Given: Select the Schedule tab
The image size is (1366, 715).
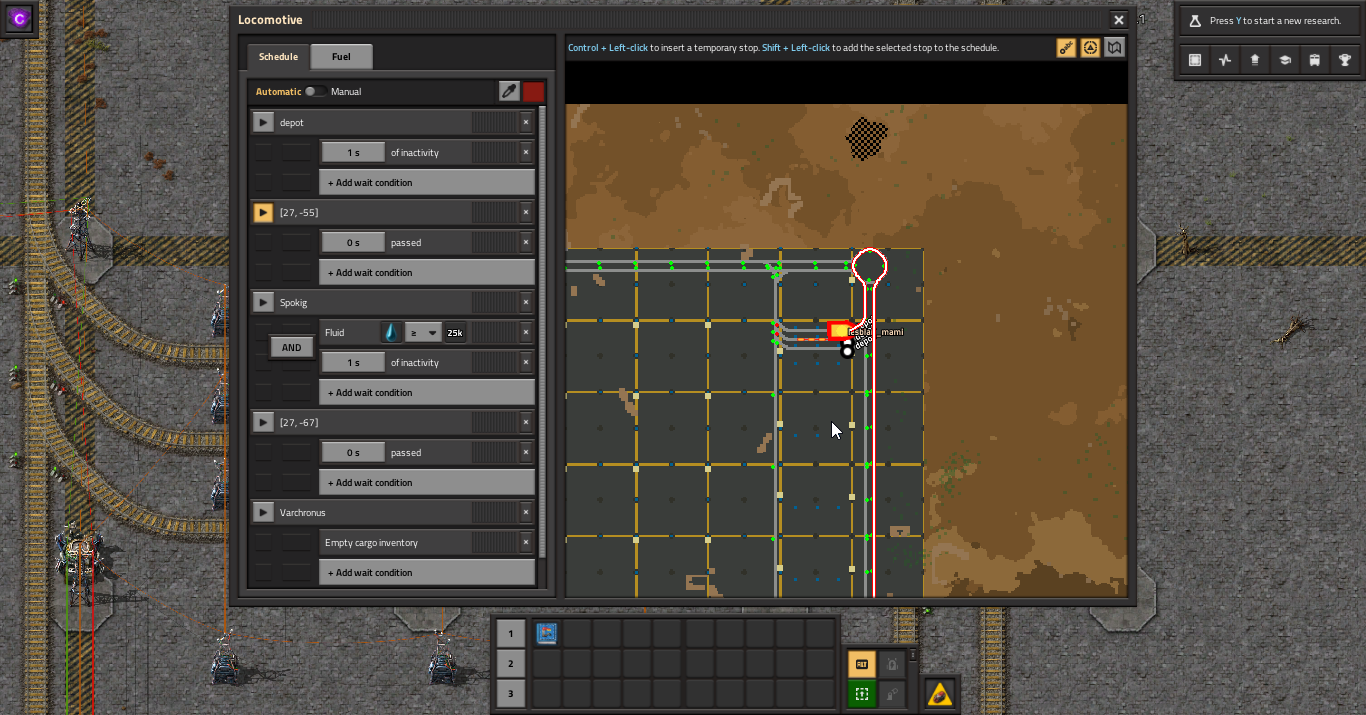Looking at the screenshot, I should click(x=279, y=57).
